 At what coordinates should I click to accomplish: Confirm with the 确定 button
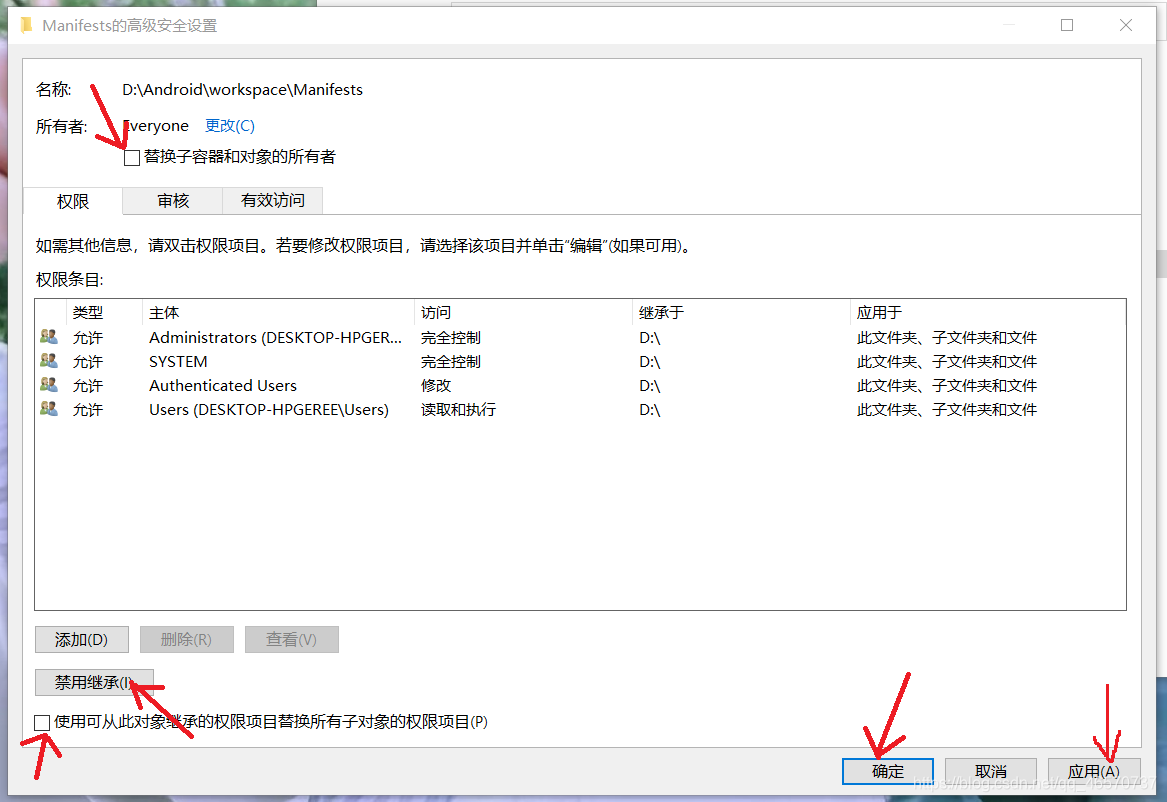pyautogui.click(x=888, y=771)
